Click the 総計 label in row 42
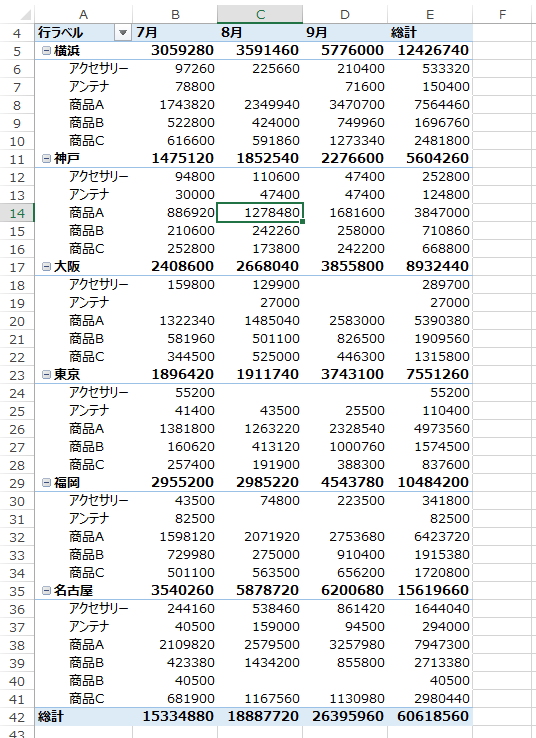 pyautogui.click(x=51, y=716)
